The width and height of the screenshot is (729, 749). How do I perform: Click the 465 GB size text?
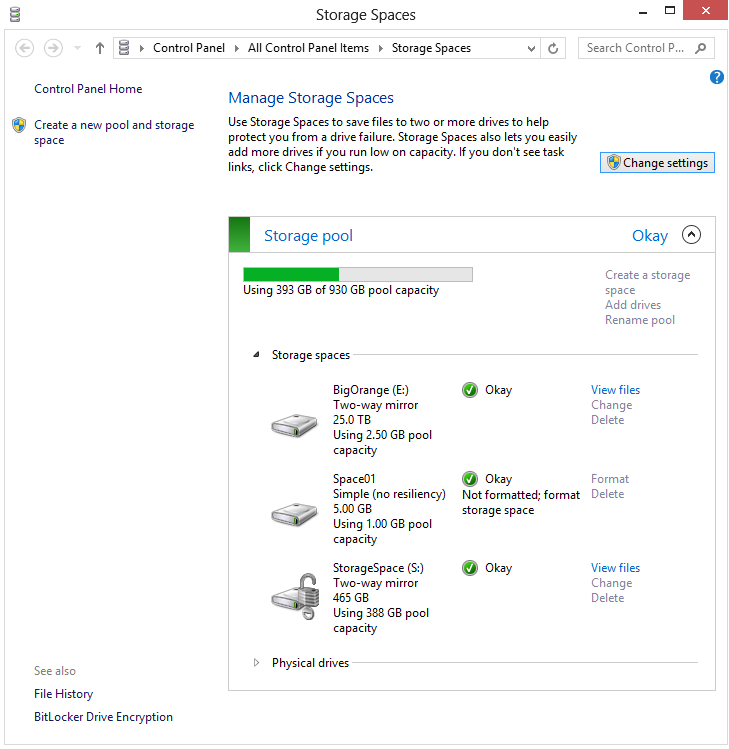click(x=351, y=598)
